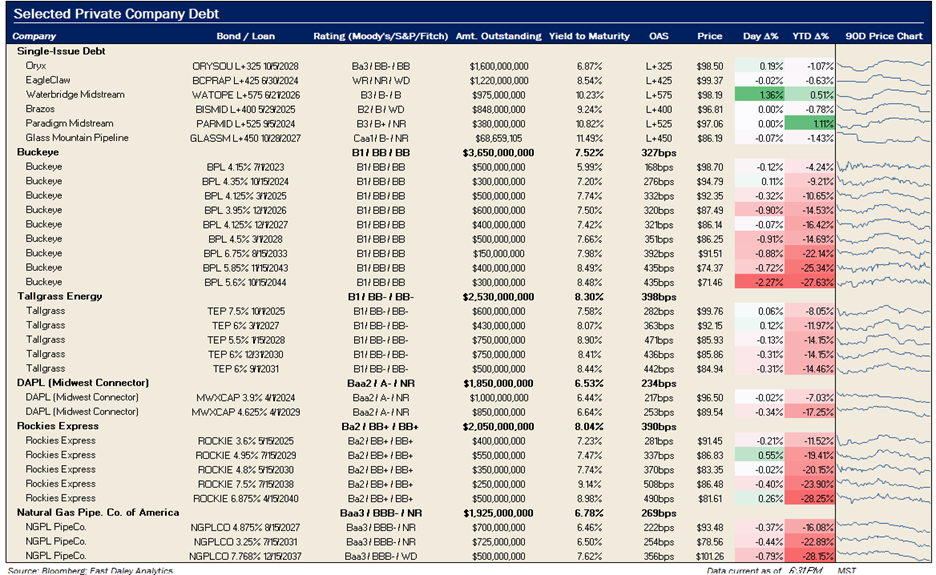Screen dimensions: 936x575
Task: Select the 'TEP 7.5% 10/1/2025' bond cell
Action: [x=245, y=311]
